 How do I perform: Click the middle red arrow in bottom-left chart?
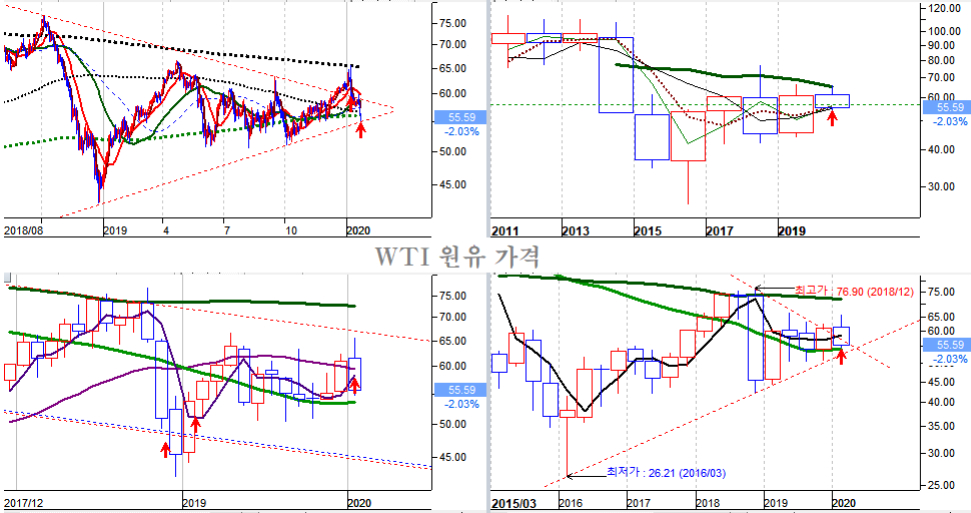tap(196, 428)
